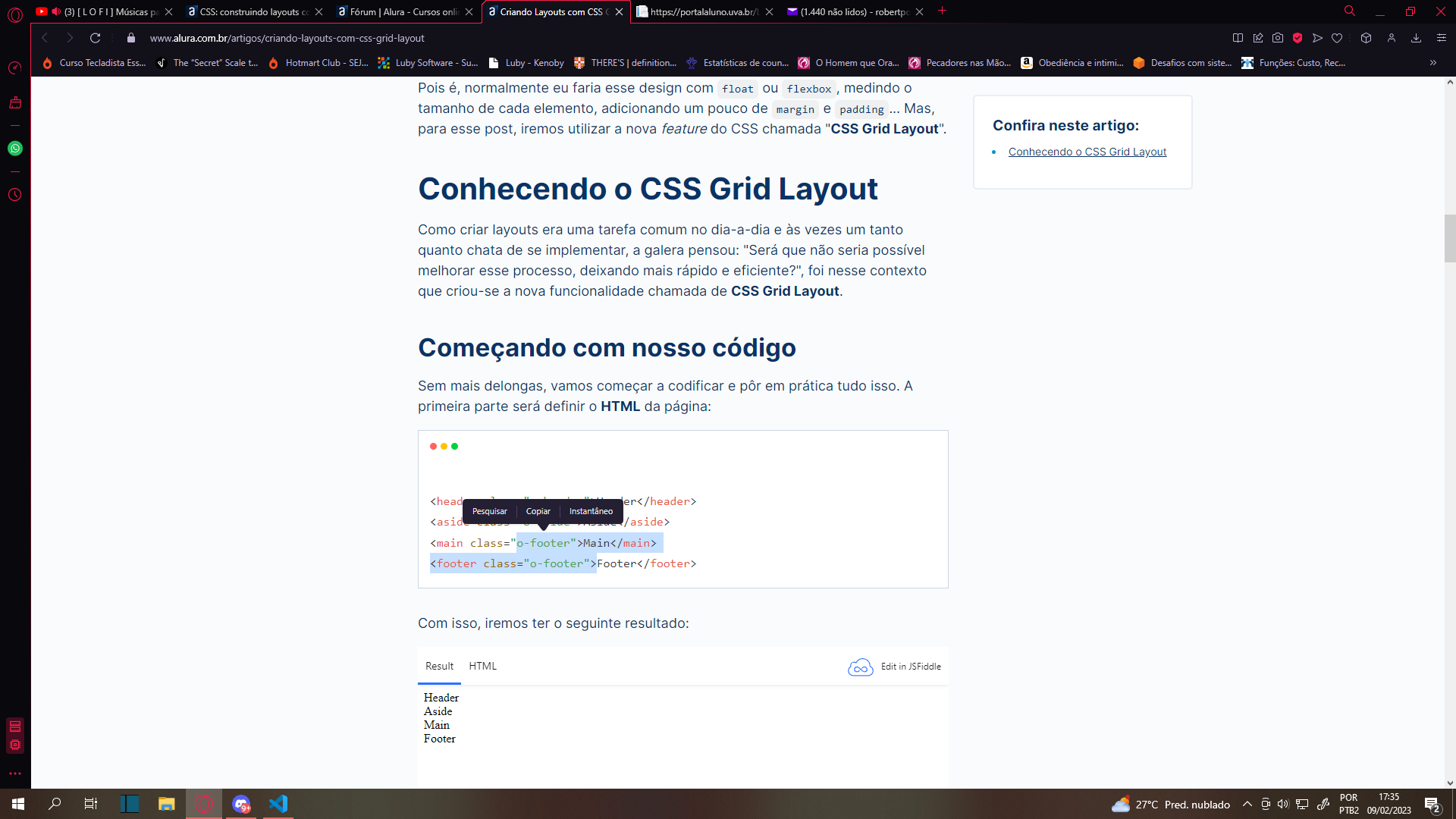Reload the current page
This screenshot has height=819, width=1456.
point(95,38)
